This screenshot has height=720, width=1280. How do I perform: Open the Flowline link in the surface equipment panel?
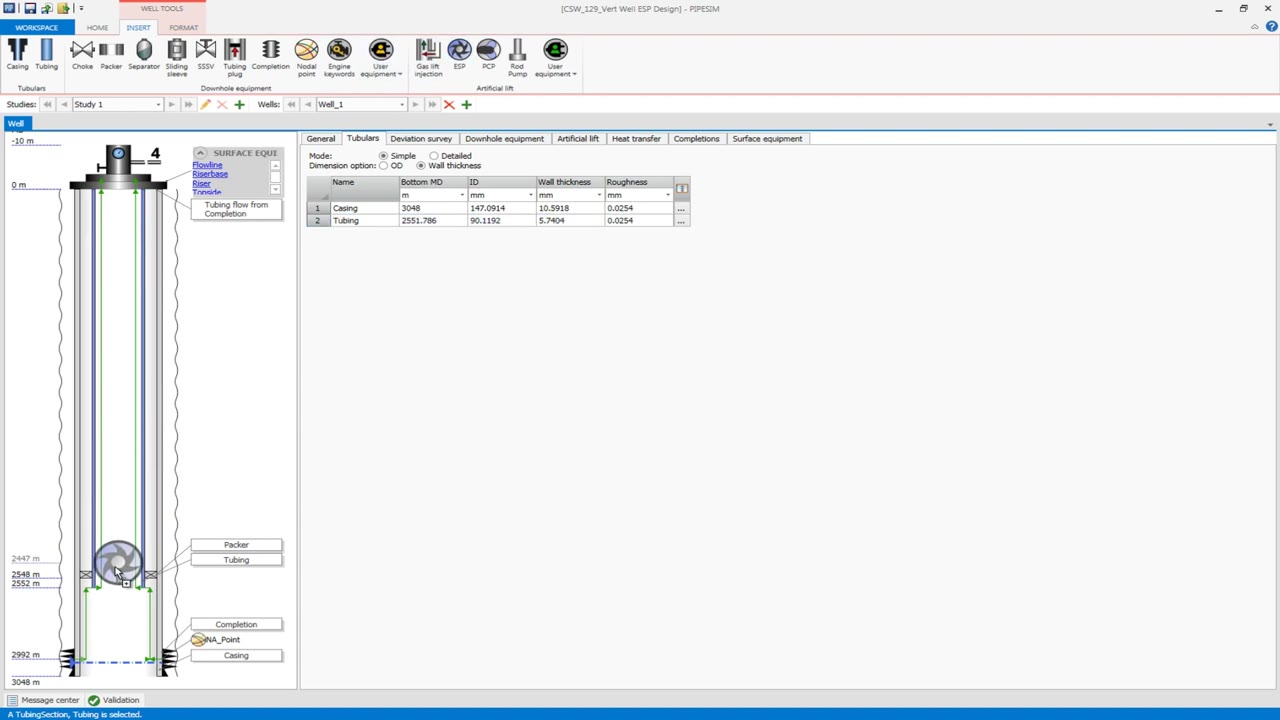pos(207,164)
